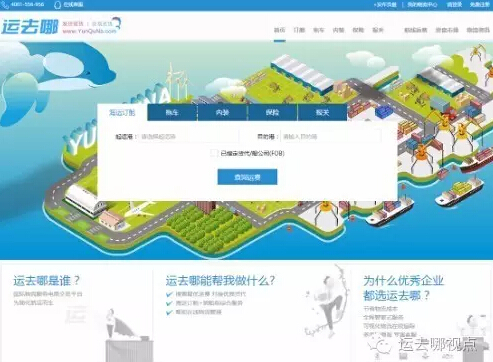The width and height of the screenshot is (493, 362).
Task: Open the origin port 起运港 selector
Action: pos(189,136)
